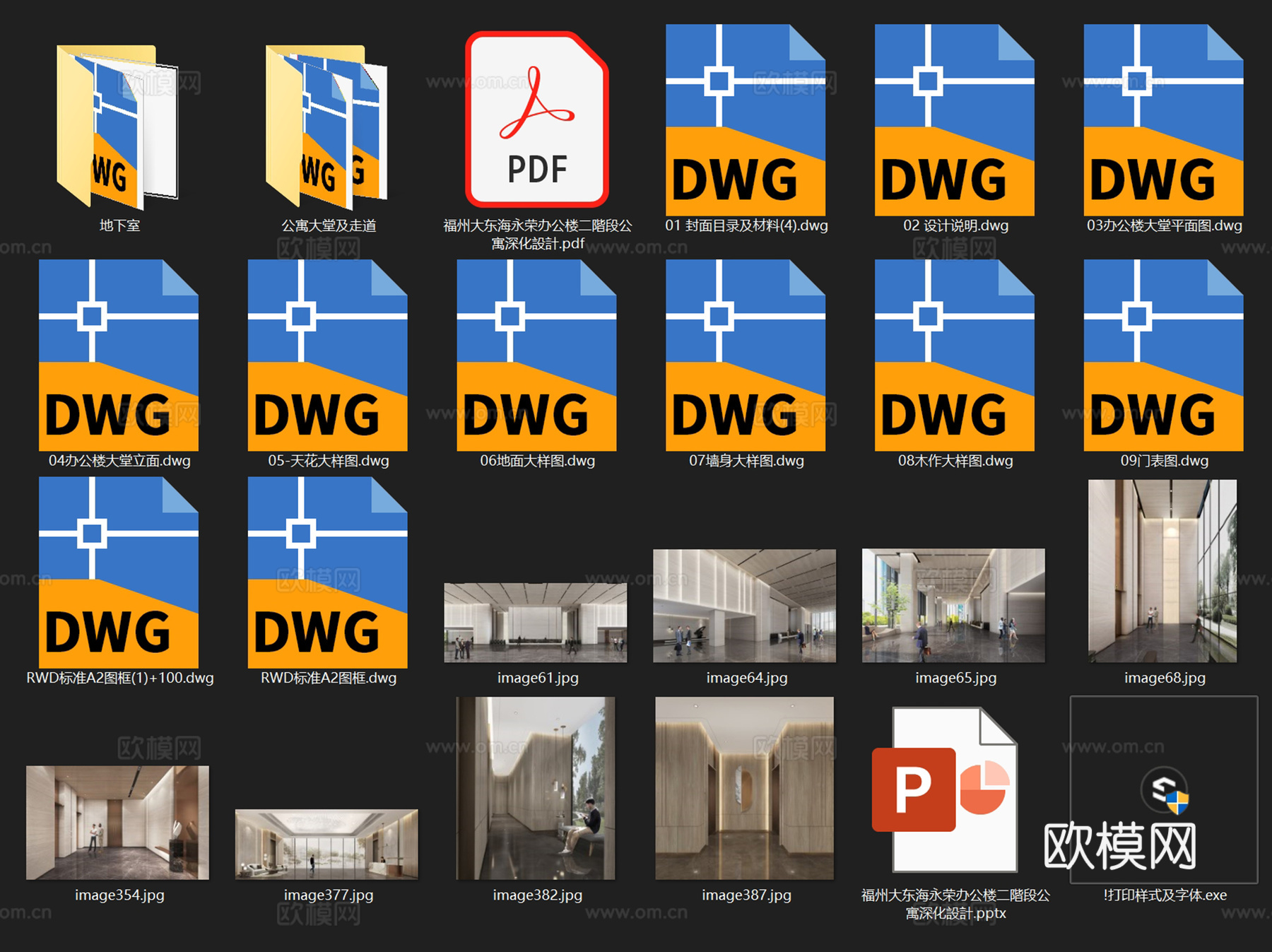Select the 02 设计说明.dwg file icon
Viewport: 1272px width, 952px height.
tap(955, 120)
